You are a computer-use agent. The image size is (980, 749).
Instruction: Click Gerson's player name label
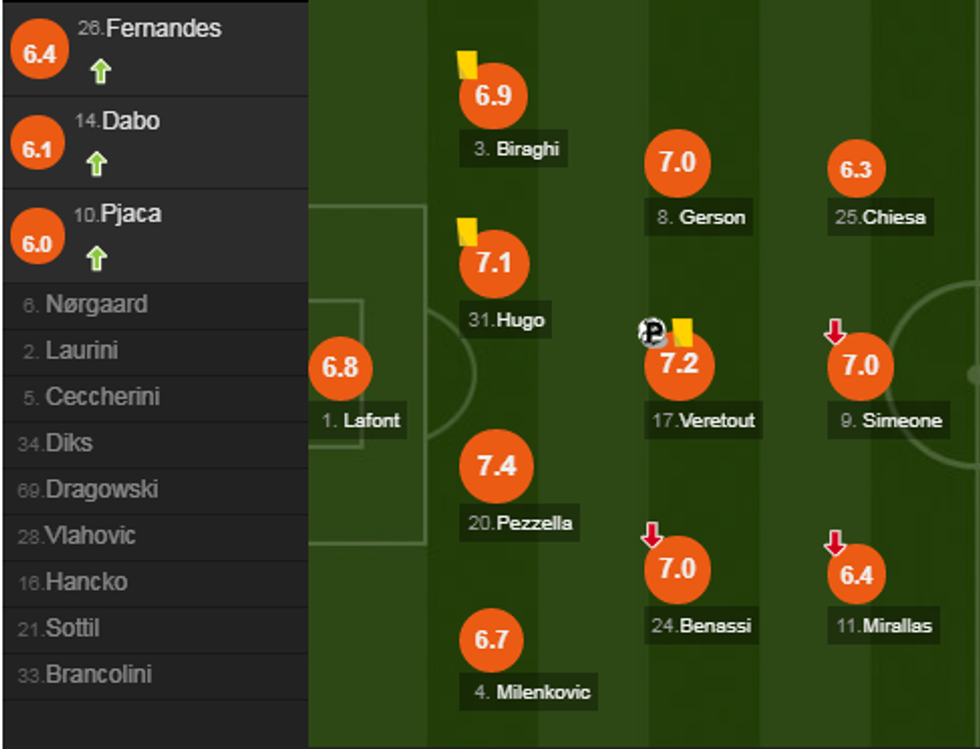712,217
